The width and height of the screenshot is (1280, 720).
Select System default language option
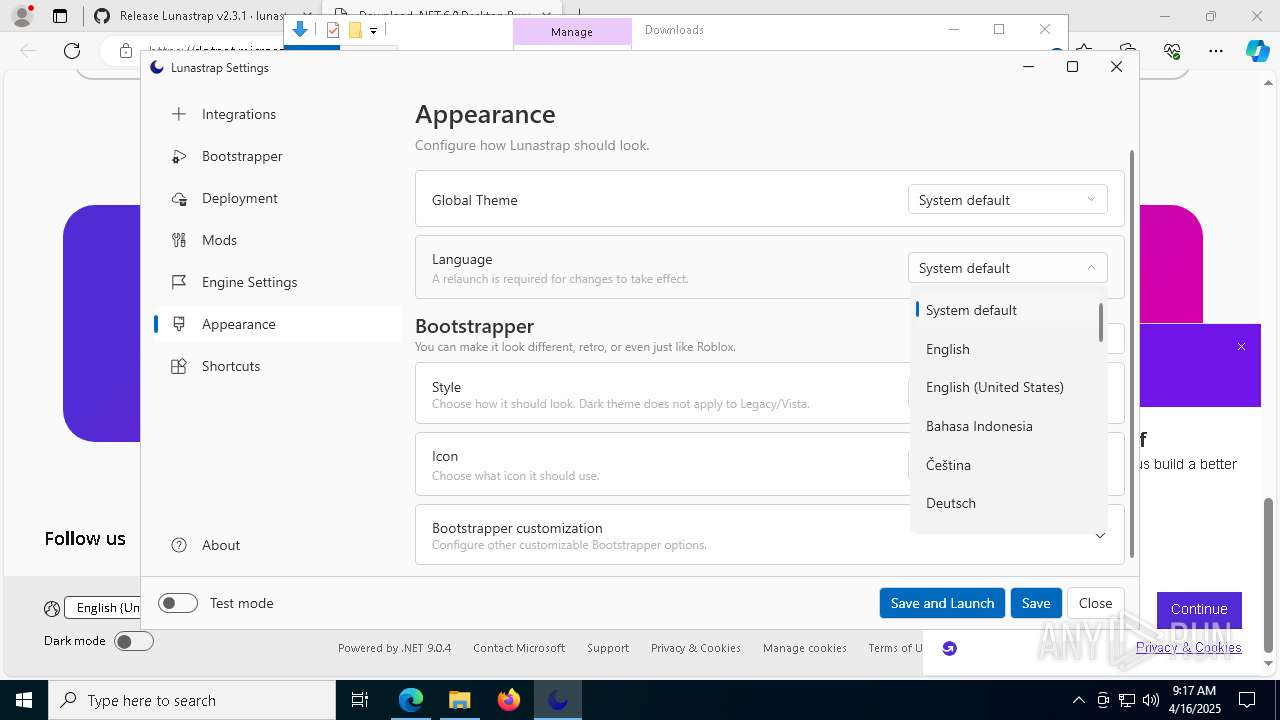point(1005,310)
